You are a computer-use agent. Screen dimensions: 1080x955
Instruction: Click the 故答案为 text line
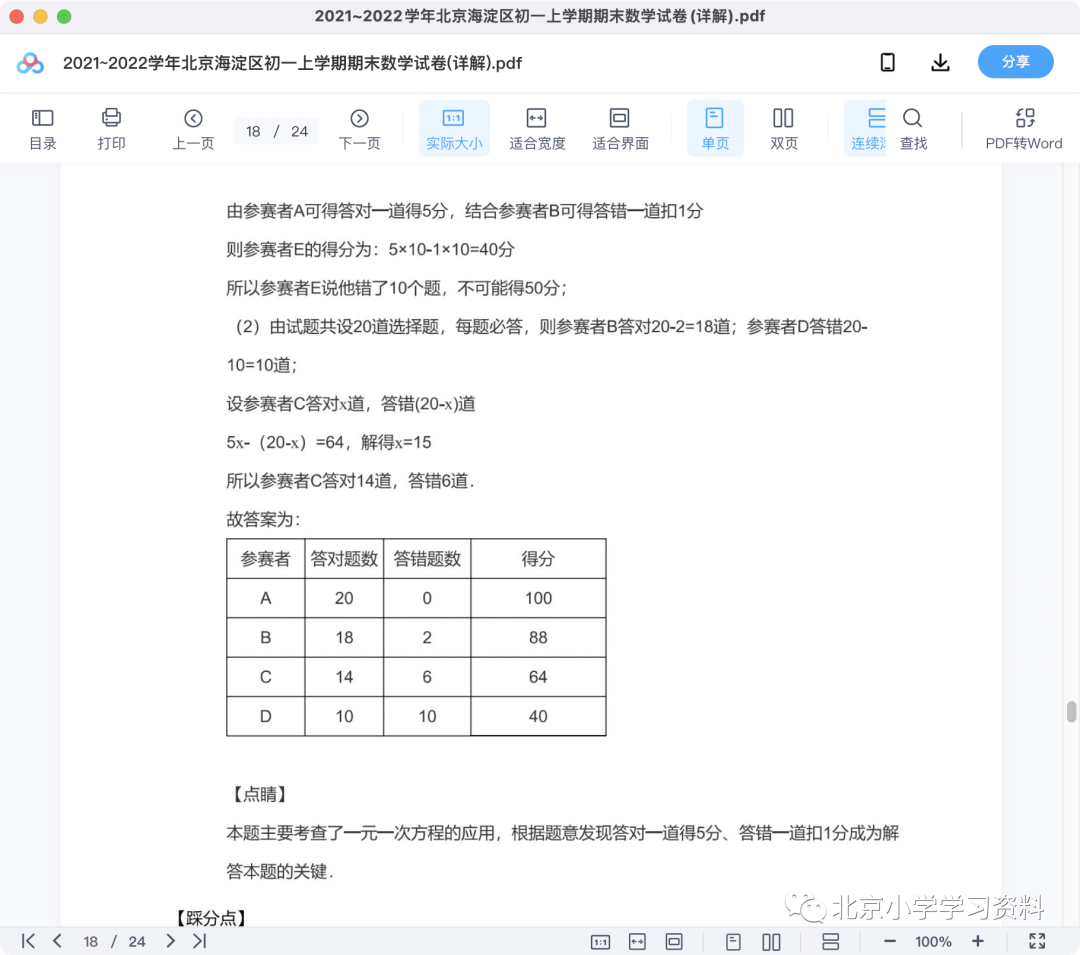coord(263,519)
